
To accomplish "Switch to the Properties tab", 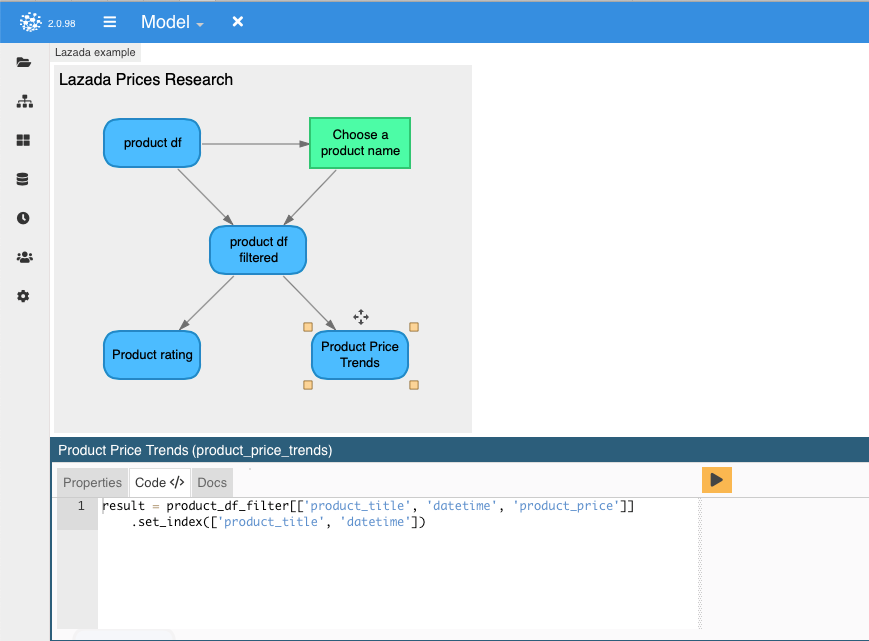I will tap(91, 482).
